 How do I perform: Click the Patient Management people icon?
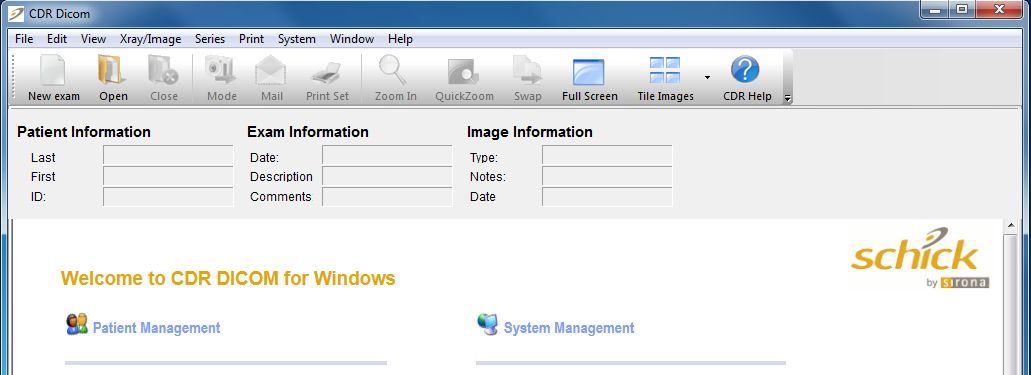coord(77,324)
